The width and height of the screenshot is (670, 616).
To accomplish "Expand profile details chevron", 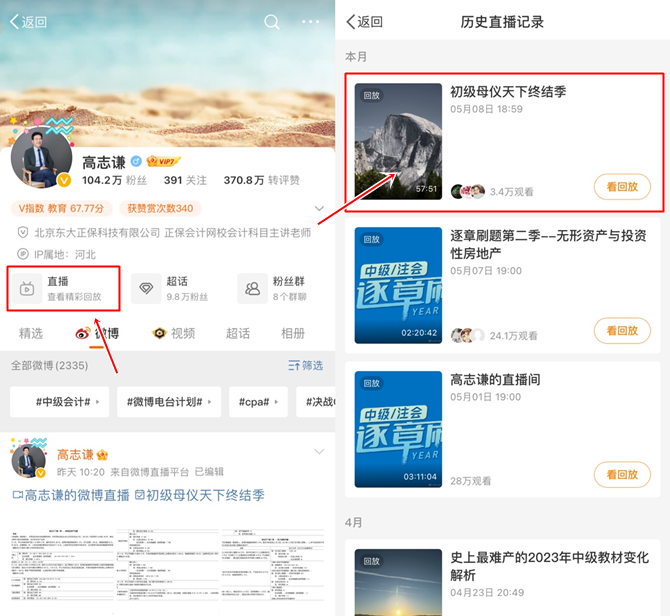I will point(319,208).
